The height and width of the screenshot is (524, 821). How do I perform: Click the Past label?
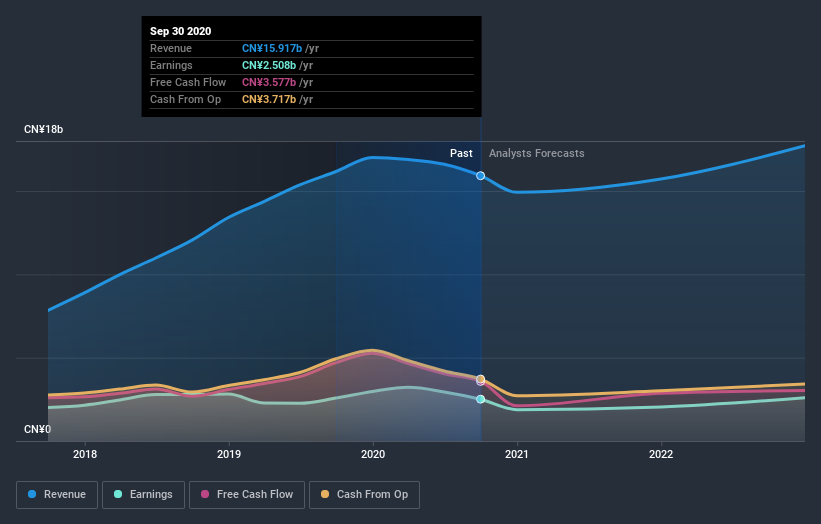461,153
